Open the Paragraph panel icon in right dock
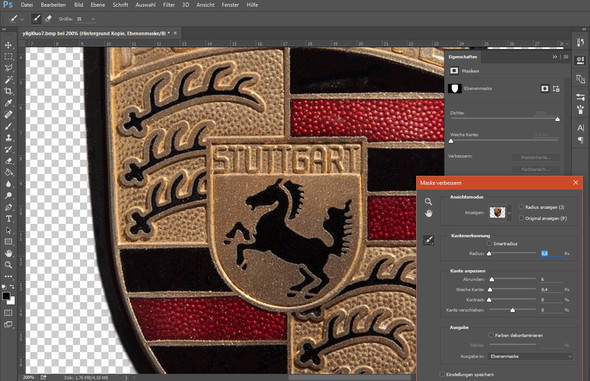This screenshot has height=381, width=590. click(580, 140)
